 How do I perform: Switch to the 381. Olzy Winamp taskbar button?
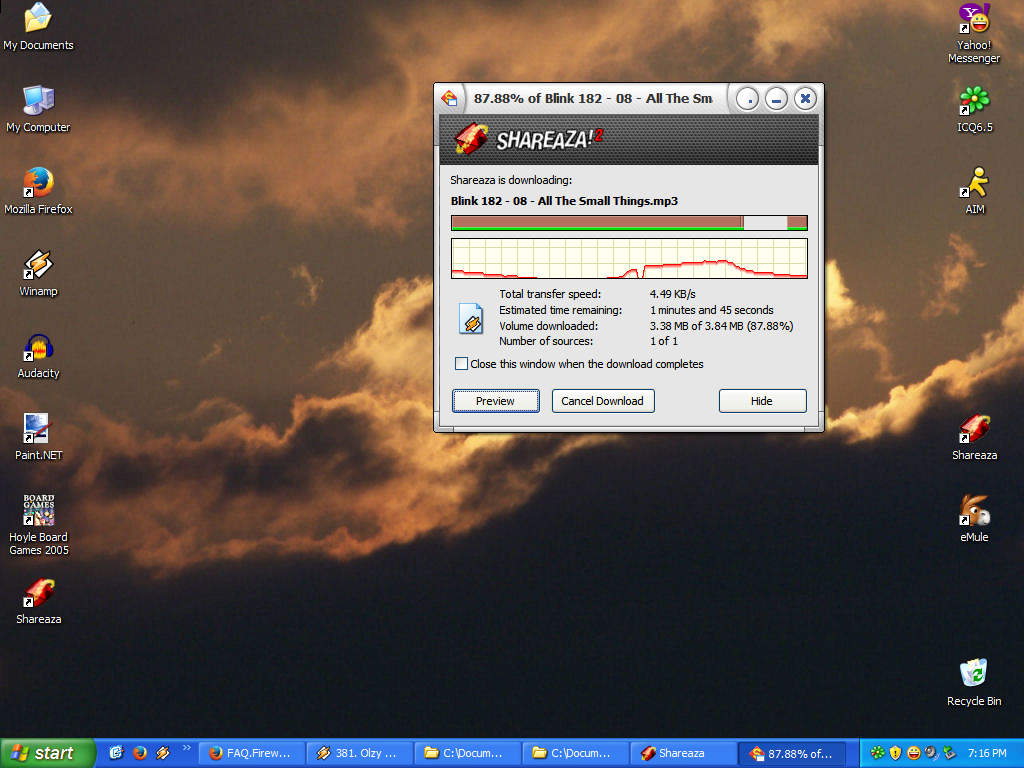360,753
